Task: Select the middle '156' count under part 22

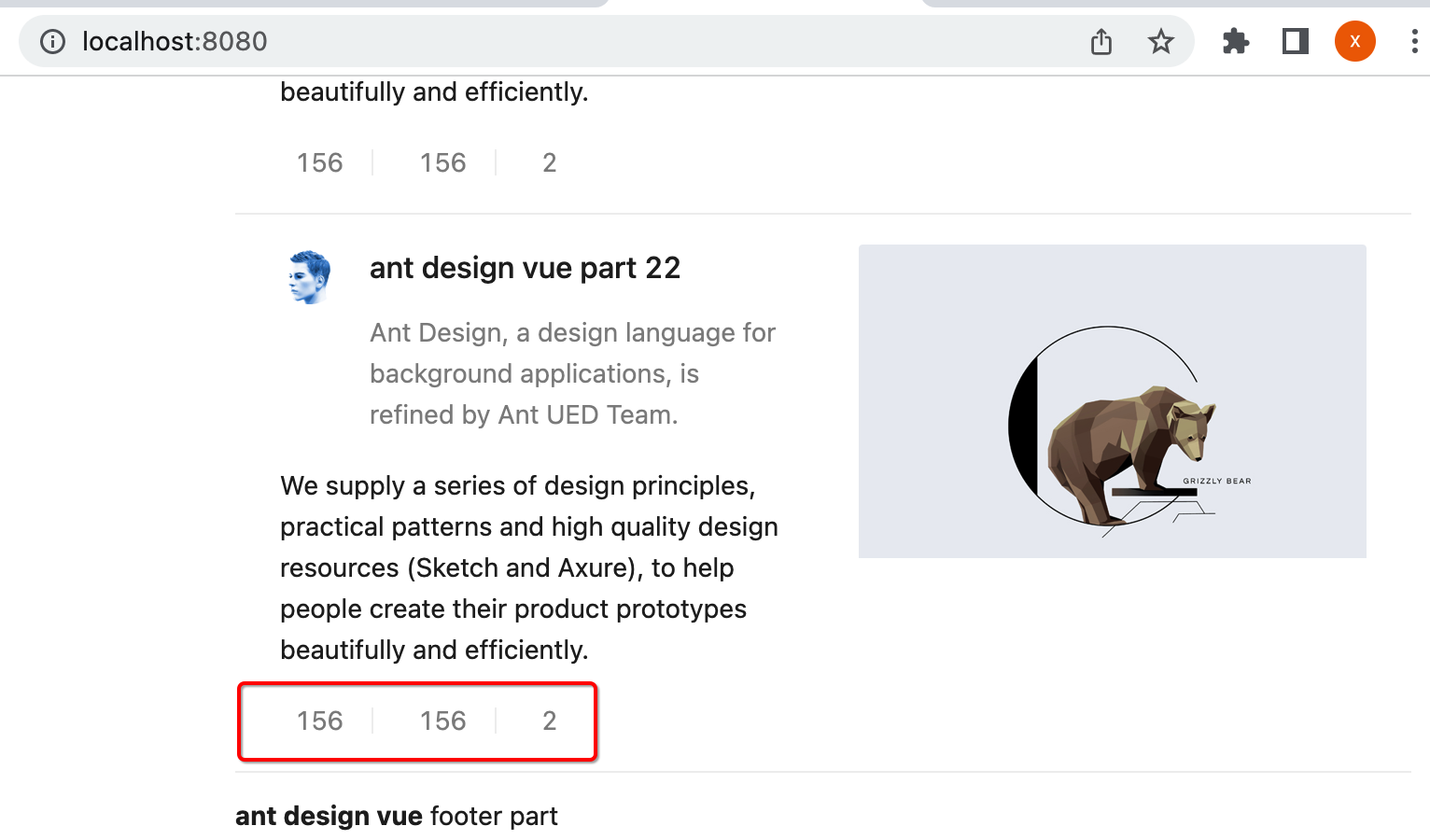Action: [x=443, y=721]
